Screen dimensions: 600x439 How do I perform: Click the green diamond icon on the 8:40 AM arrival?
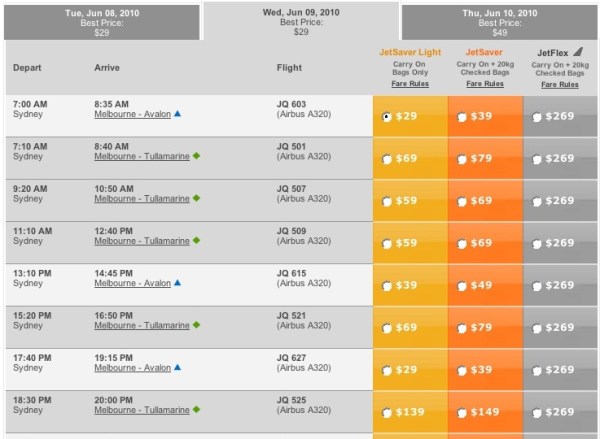tap(197, 156)
